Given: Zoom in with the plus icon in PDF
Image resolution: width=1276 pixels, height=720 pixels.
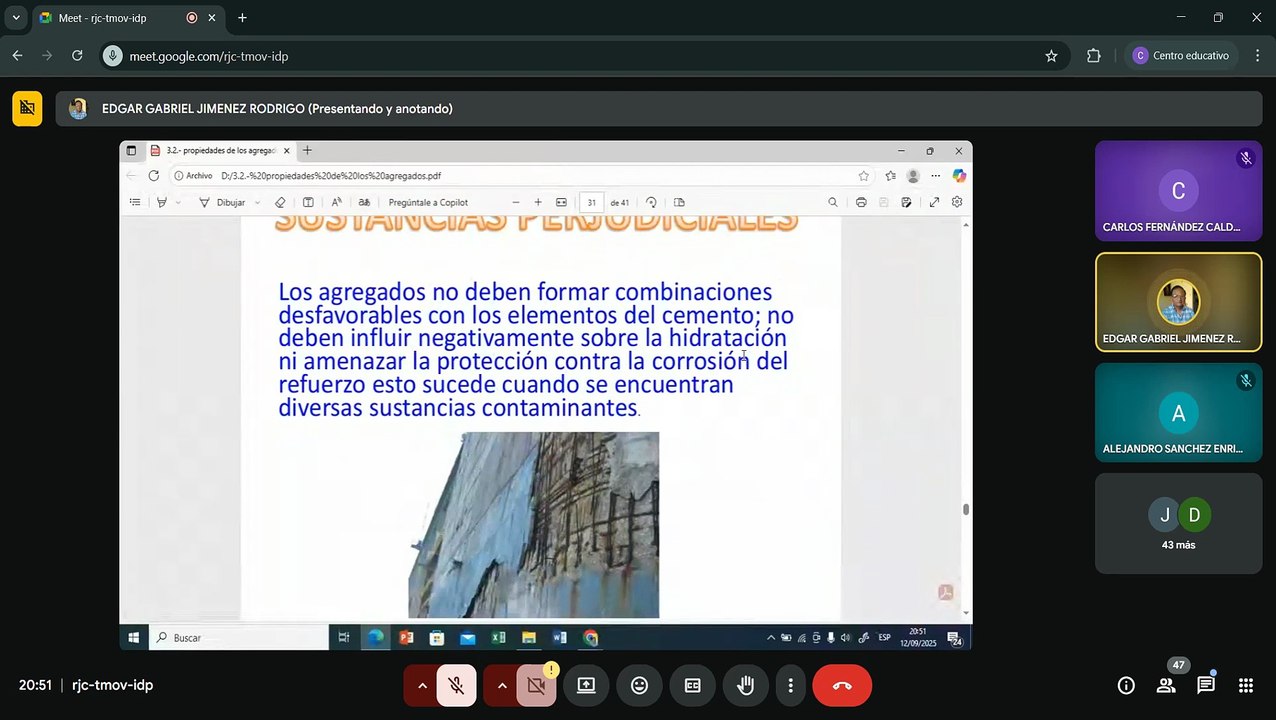Looking at the screenshot, I should (538, 202).
